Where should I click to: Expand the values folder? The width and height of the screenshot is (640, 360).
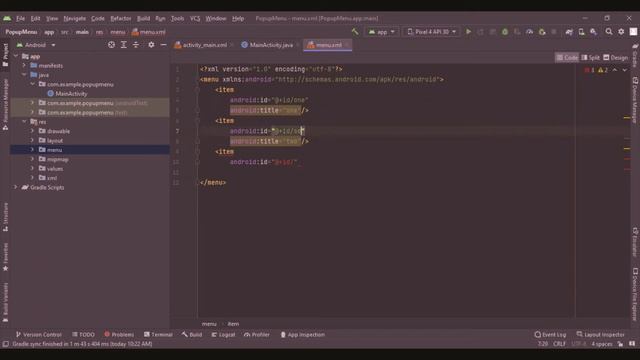32,169
